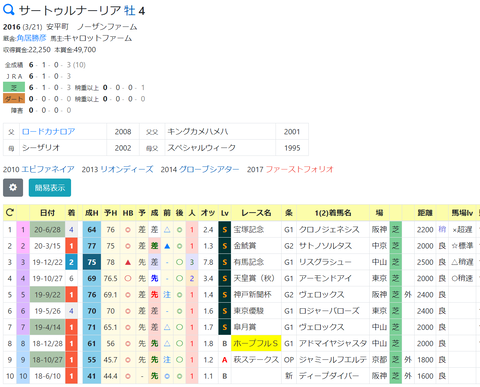Click race name 東京優駿

pyautogui.click(x=249, y=311)
